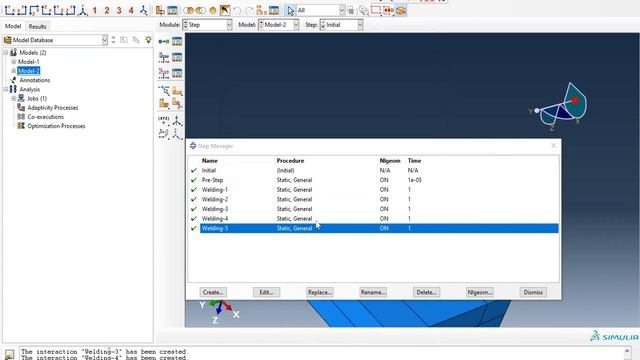Select Adaptivity Processes in the tree

[x=52, y=108]
